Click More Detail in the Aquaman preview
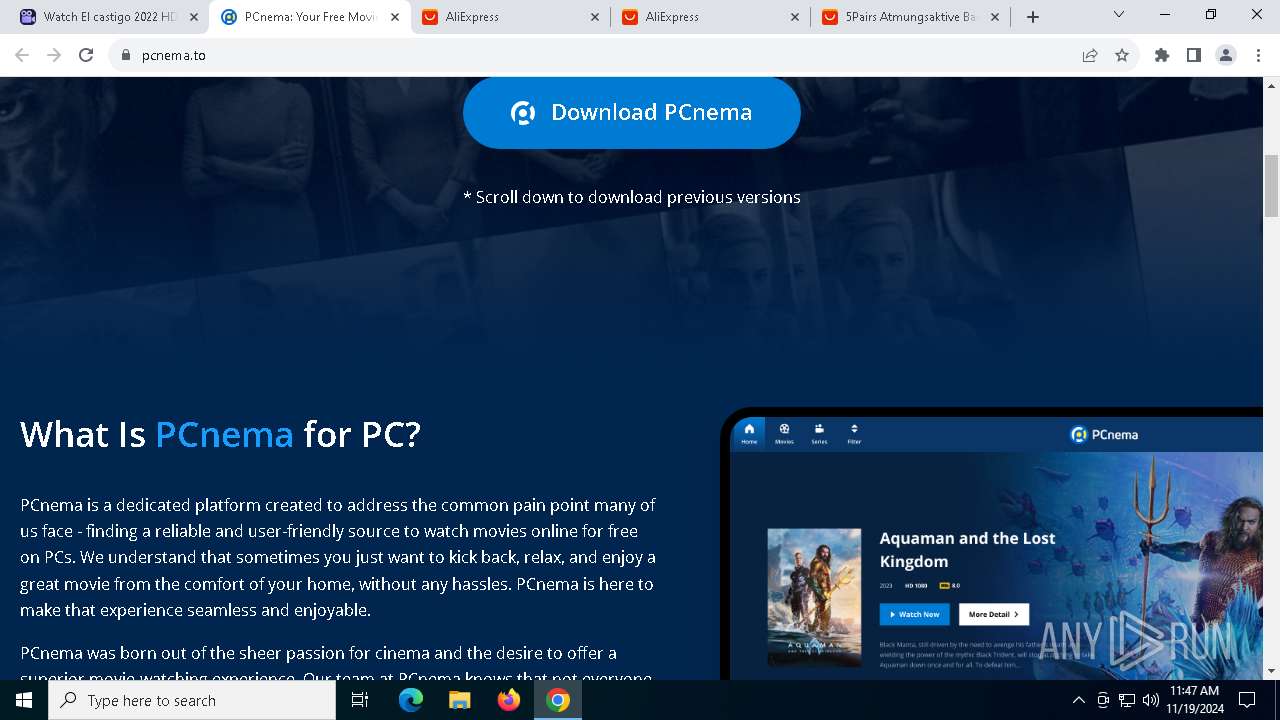This screenshot has height=720, width=1280. tap(994, 614)
